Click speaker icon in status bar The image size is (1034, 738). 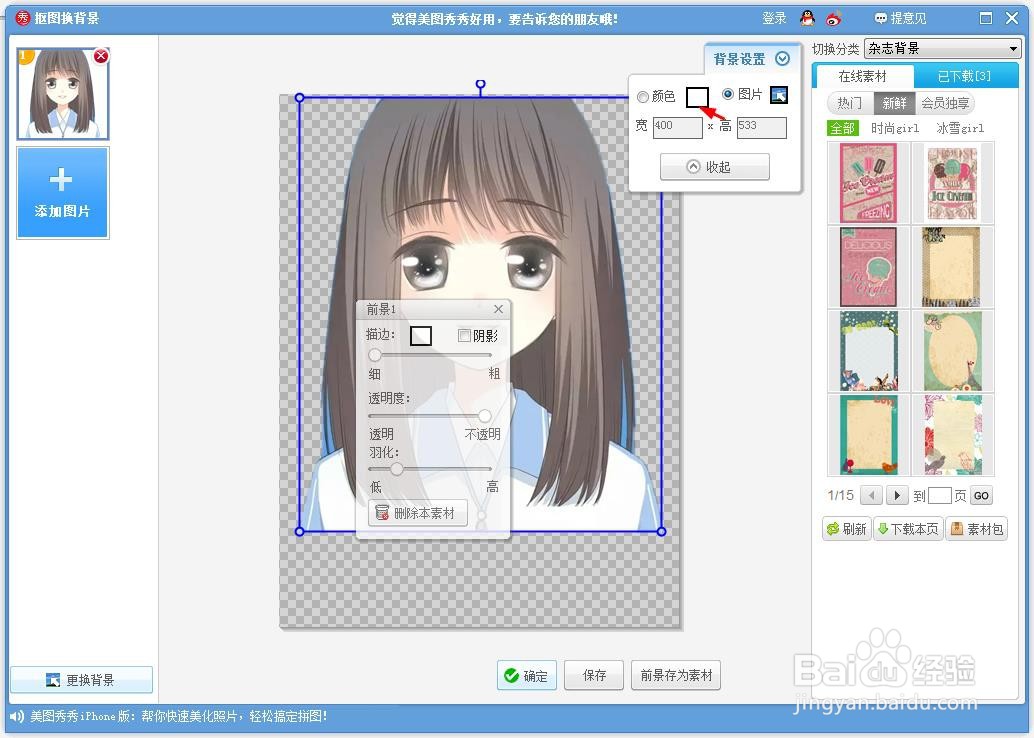(16, 716)
